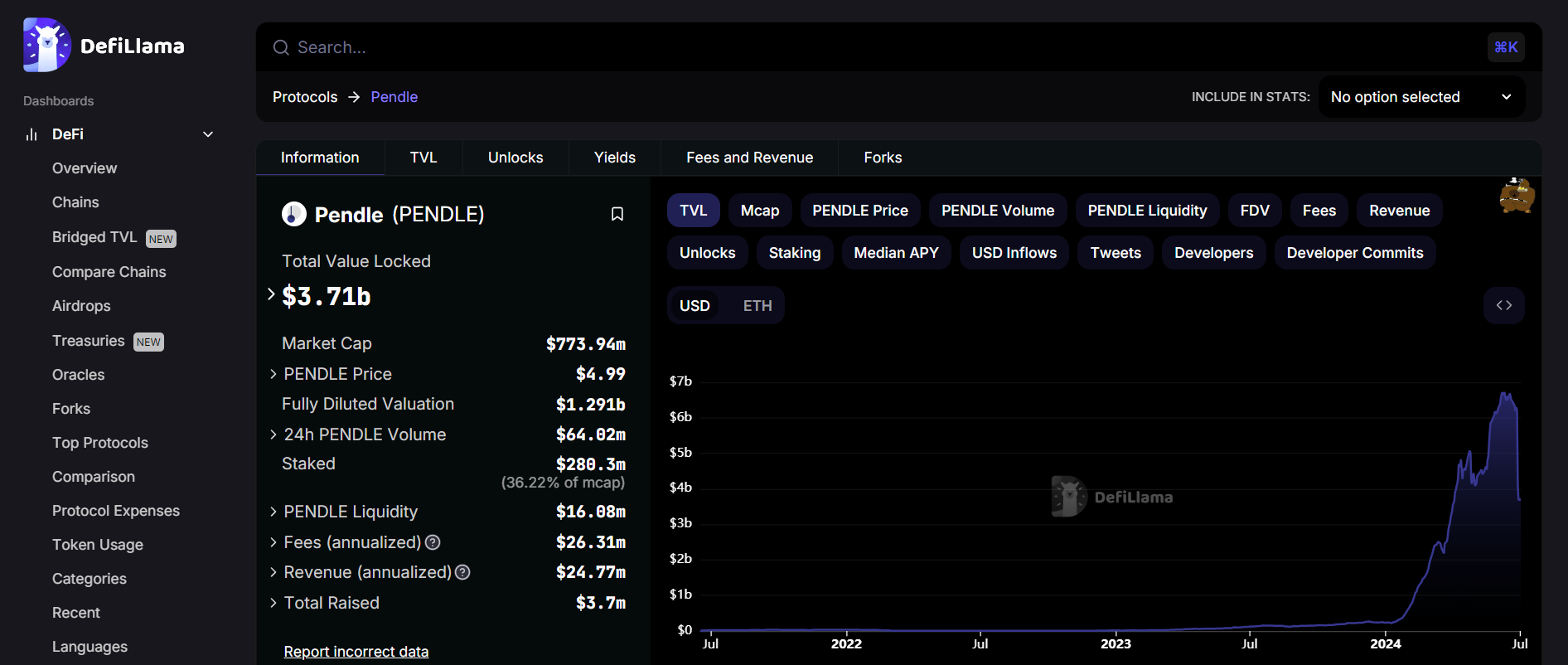The image size is (1568, 665).
Task: Click Report incorrect data link
Action: click(x=356, y=652)
